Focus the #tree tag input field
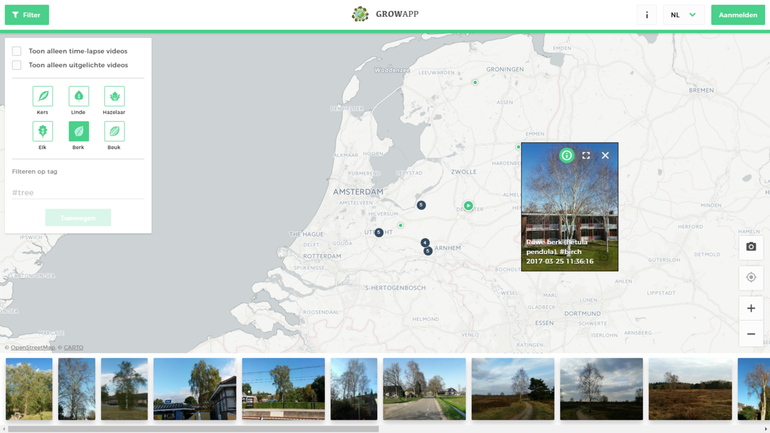Viewport: 770px width, 433px height. pos(78,192)
